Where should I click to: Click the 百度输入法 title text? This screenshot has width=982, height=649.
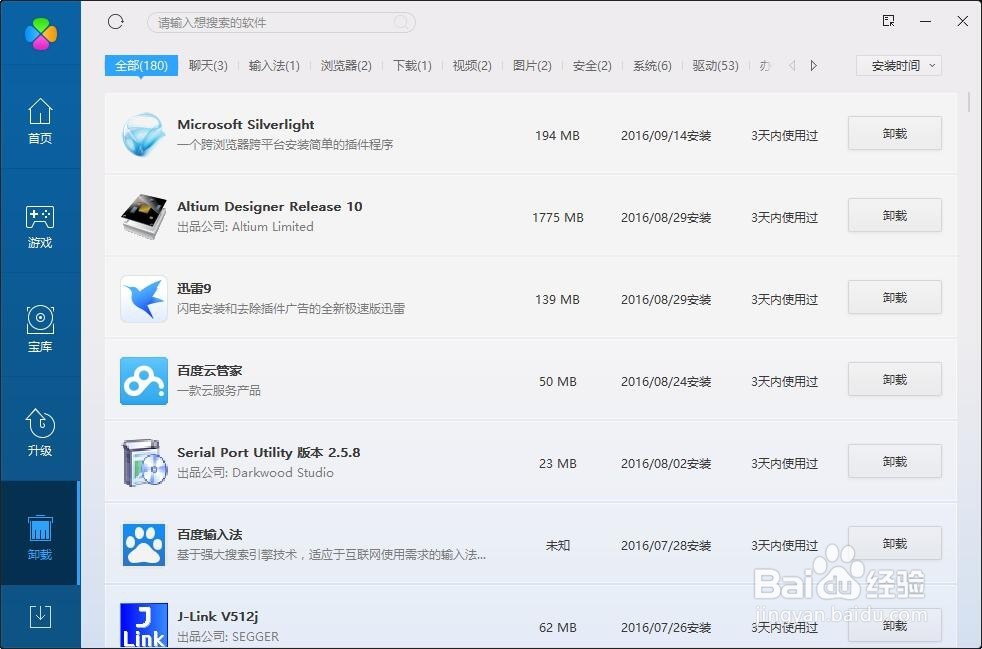click(x=209, y=535)
